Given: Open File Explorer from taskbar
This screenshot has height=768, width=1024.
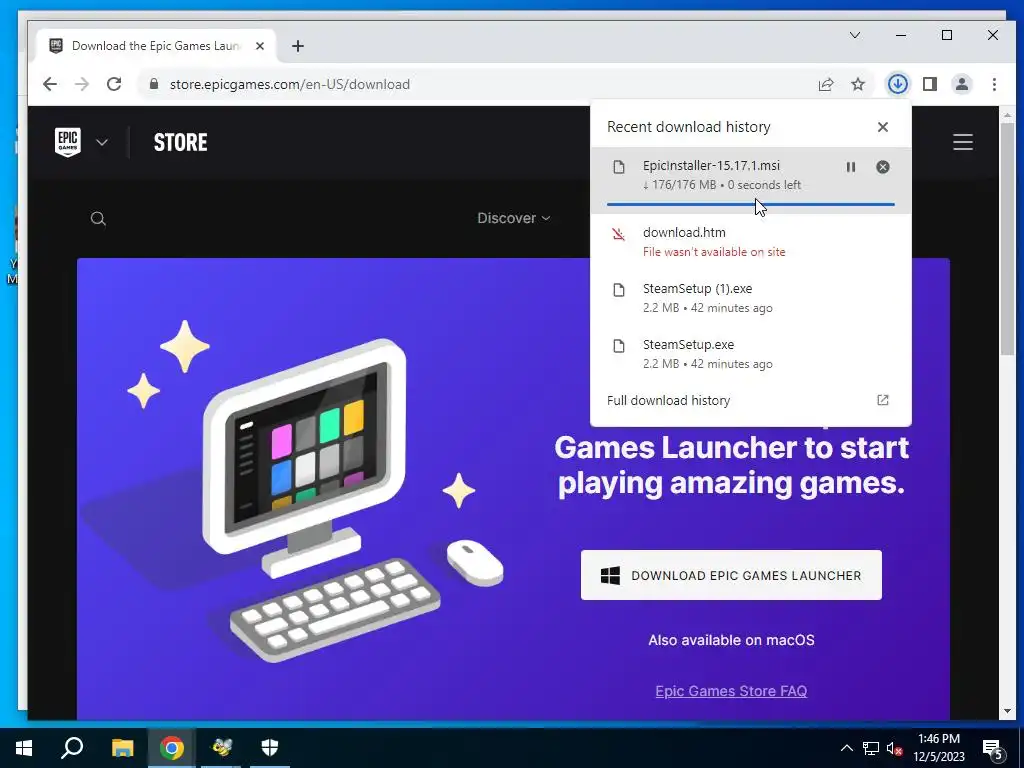Looking at the screenshot, I should pos(122,748).
